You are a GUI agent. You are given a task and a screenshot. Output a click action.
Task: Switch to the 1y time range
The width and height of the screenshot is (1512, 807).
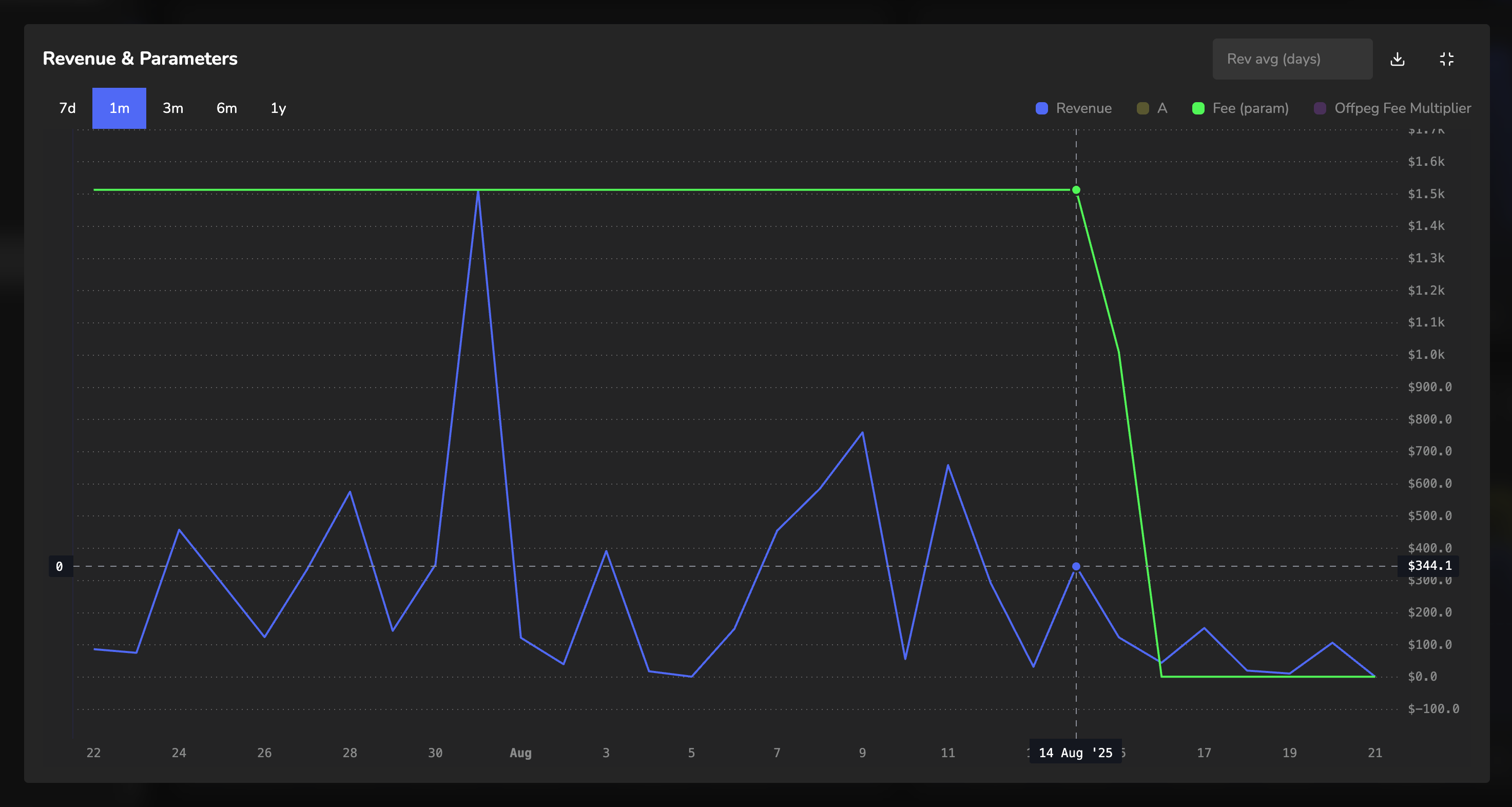click(278, 108)
